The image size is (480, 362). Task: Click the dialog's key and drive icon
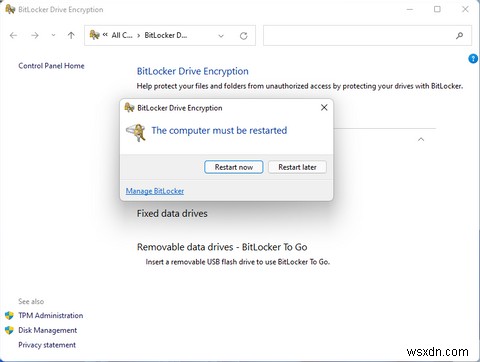pyautogui.click(x=136, y=132)
